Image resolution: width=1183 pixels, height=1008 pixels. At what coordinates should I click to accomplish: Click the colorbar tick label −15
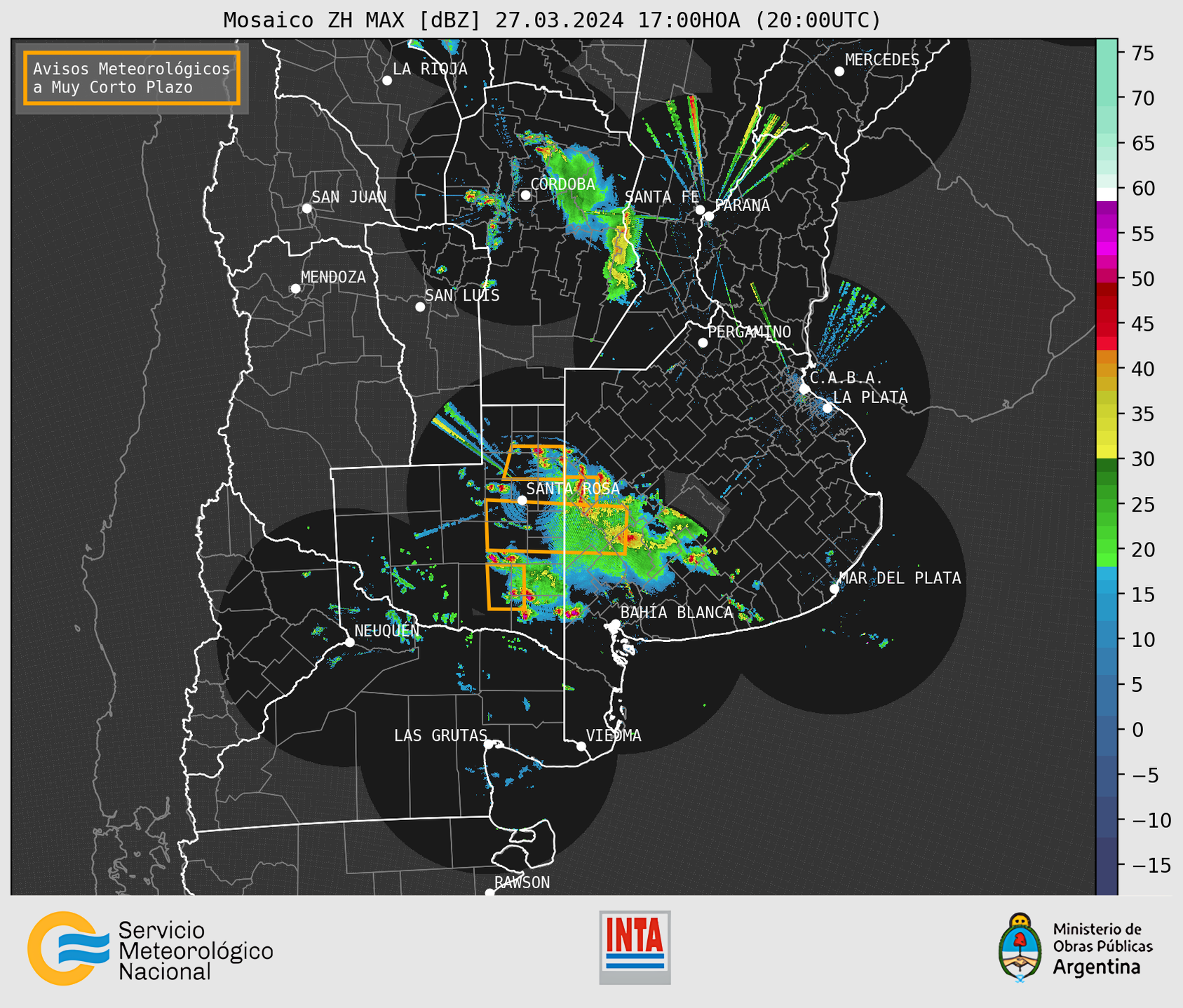[x=1151, y=865]
